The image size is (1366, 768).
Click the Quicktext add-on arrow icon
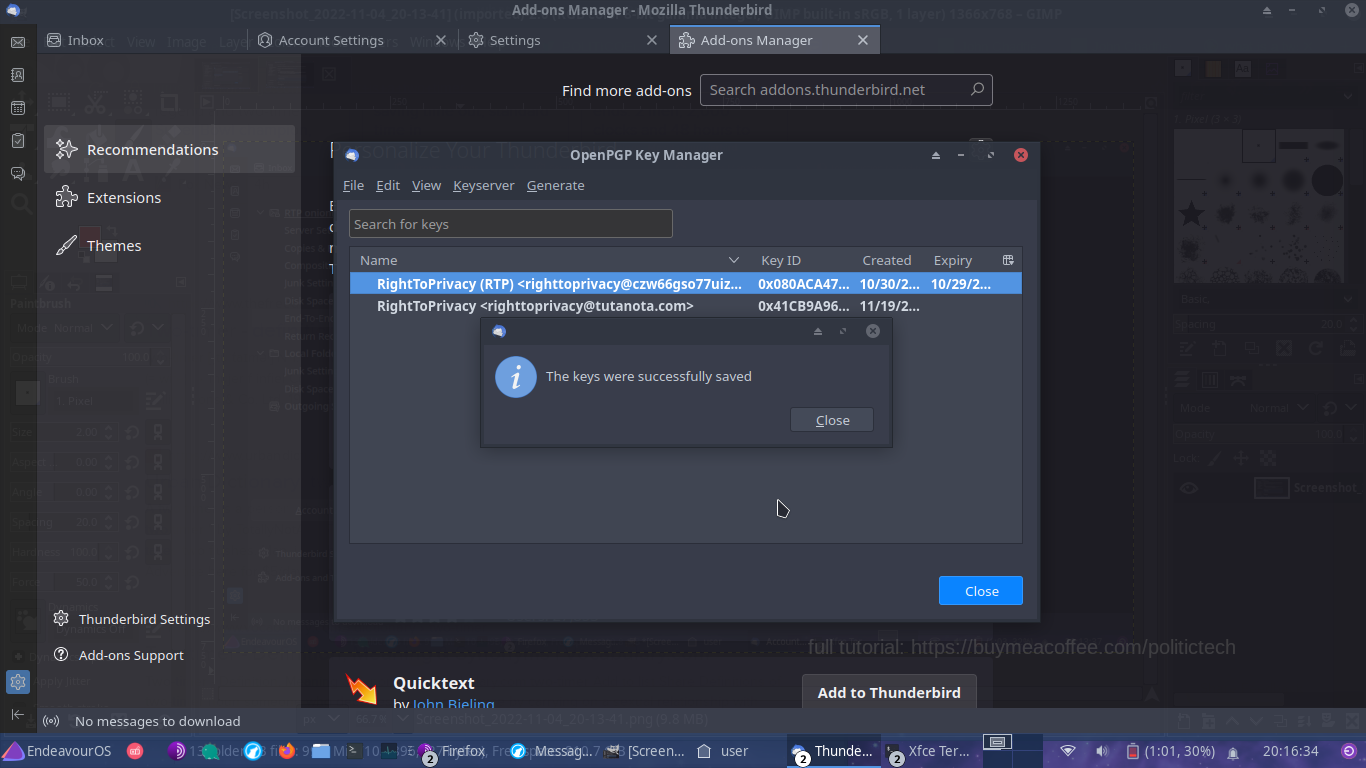[361, 689]
